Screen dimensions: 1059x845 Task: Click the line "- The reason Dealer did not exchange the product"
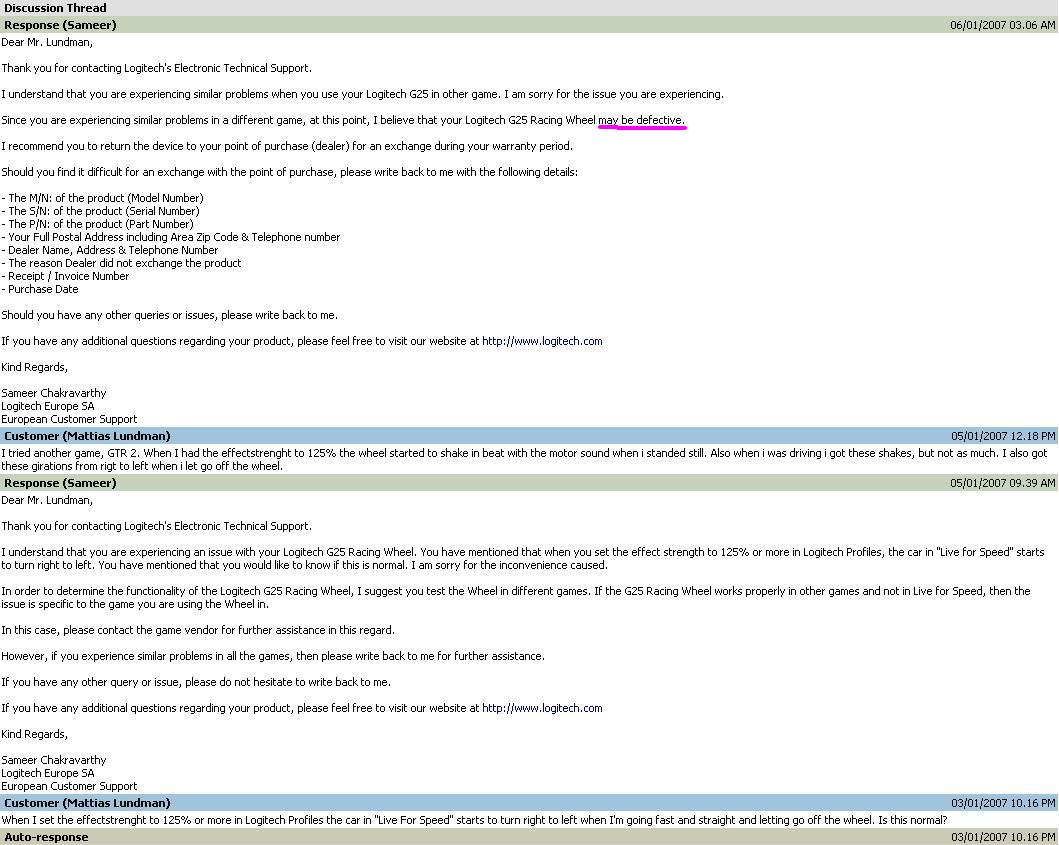coord(121,263)
